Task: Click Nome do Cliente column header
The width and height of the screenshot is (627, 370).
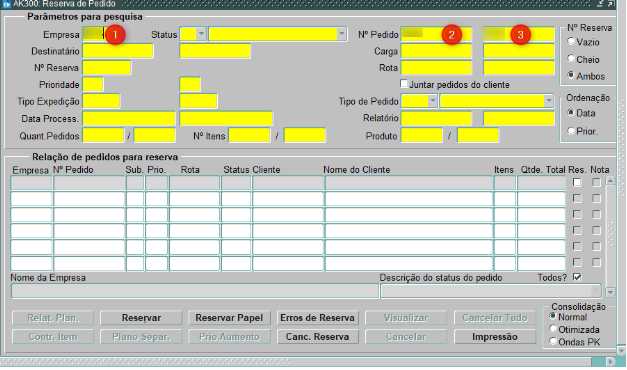Action: (357, 170)
